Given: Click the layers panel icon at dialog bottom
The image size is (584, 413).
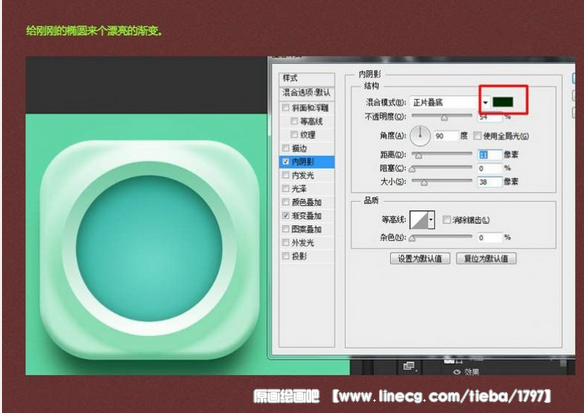Looking at the screenshot, I should click(x=409, y=366).
